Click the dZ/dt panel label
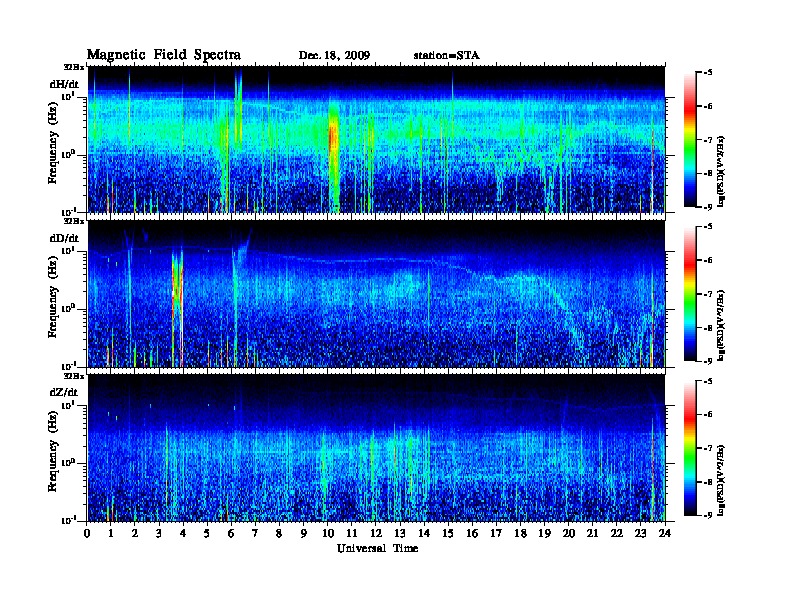 pos(64,392)
